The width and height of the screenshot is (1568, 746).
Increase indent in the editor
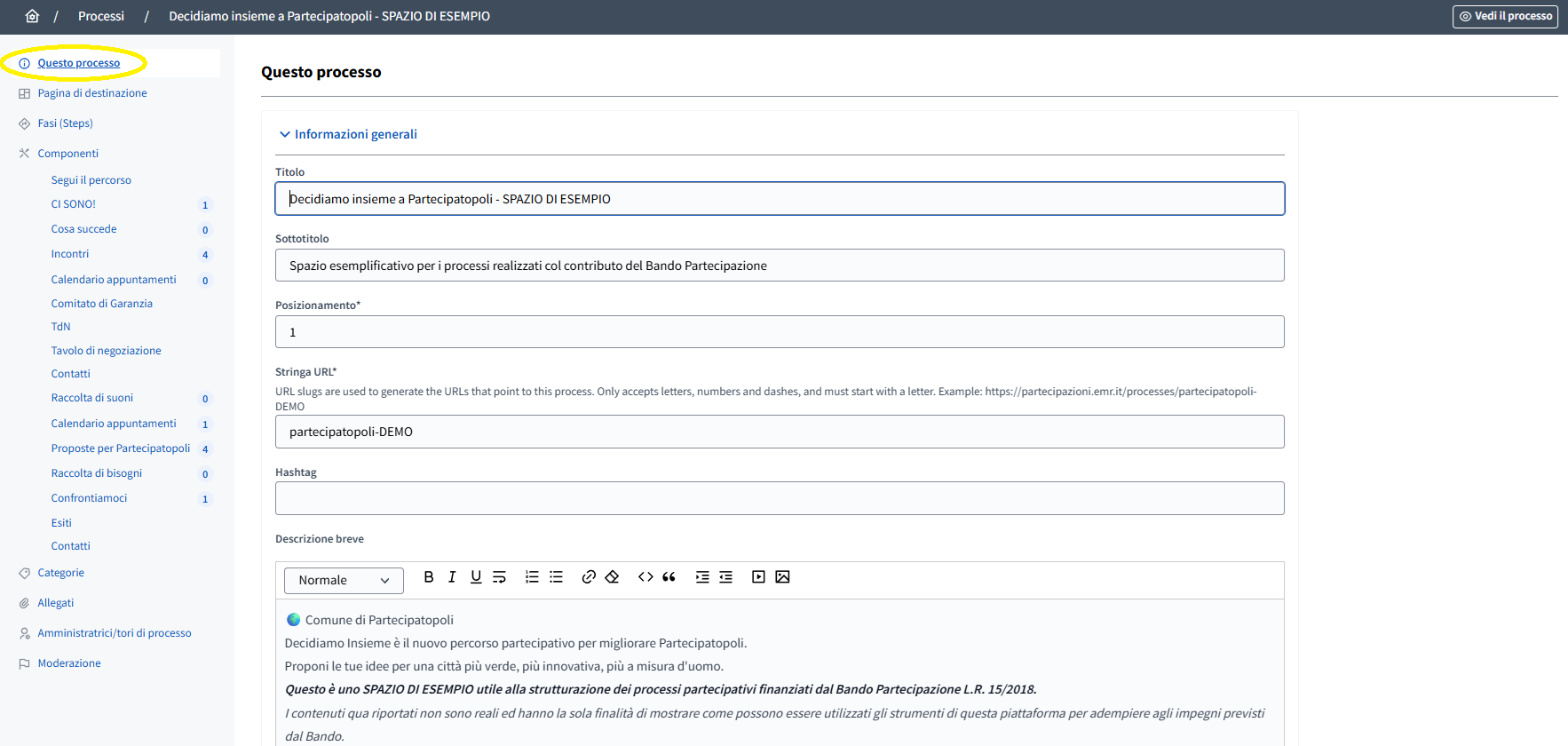702,577
